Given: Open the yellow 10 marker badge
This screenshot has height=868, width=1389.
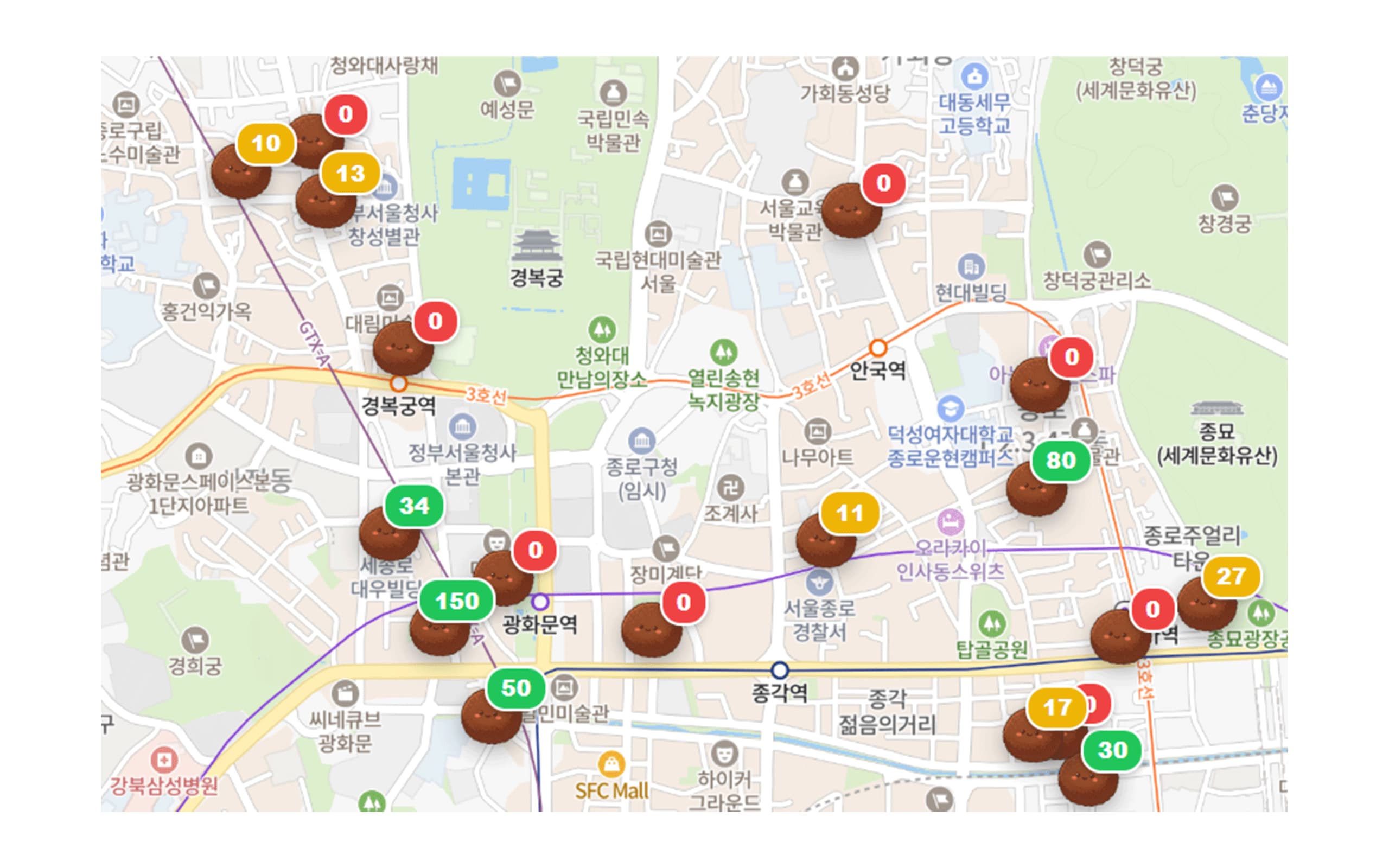Looking at the screenshot, I should tap(266, 143).
